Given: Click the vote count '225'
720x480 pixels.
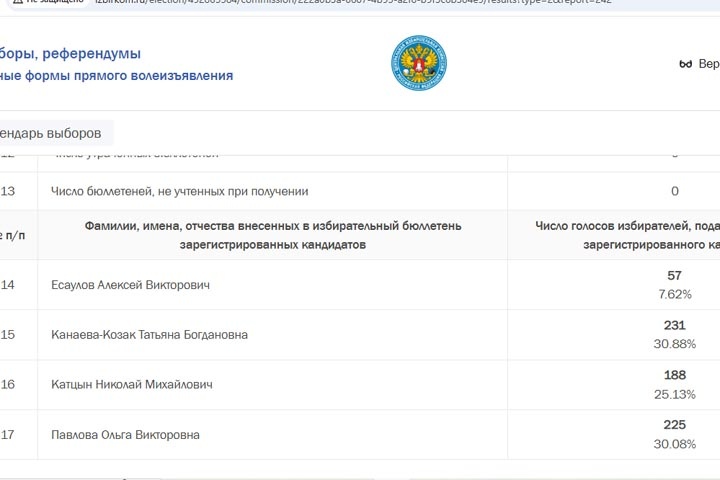Looking at the screenshot, I should point(675,424).
